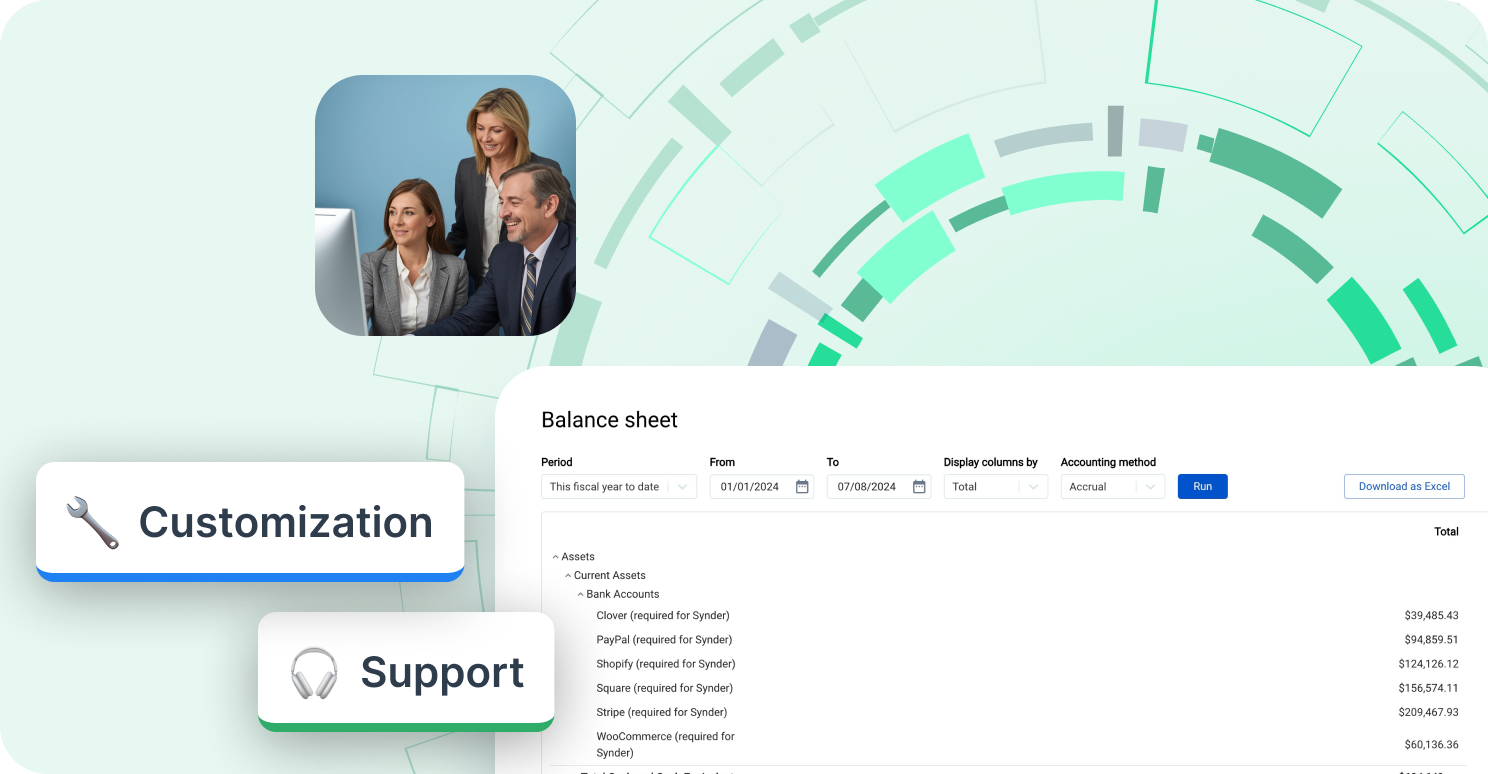This screenshot has width=1488, height=774.
Task: Click the Balance sheet heading
Action: [x=609, y=420]
